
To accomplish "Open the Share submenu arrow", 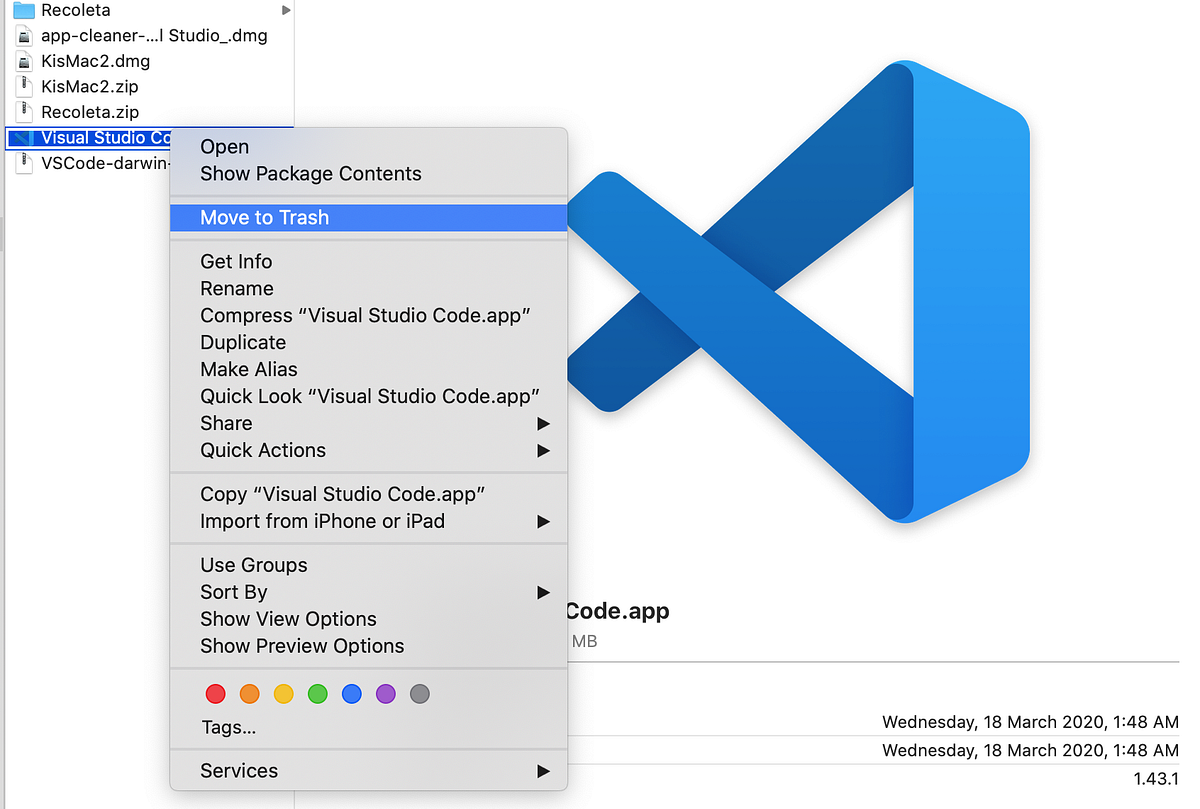I will [x=543, y=424].
